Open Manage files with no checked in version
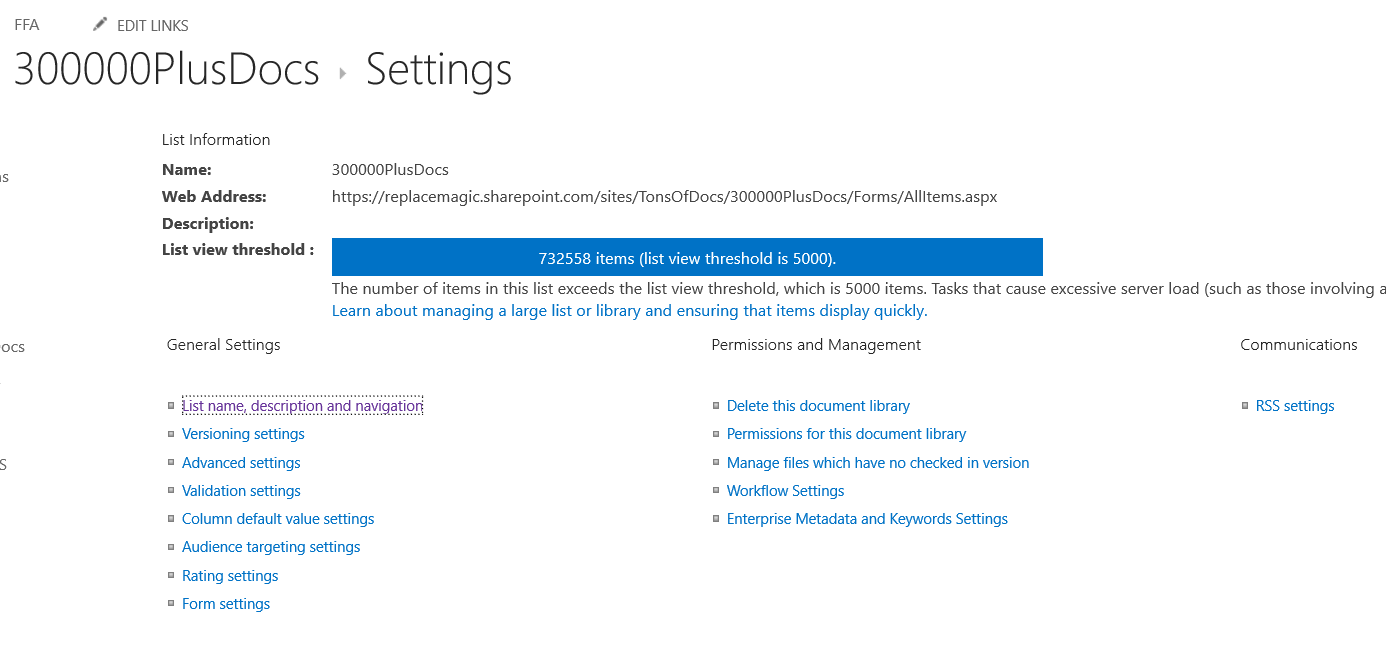Image resolution: width=1386 pixels, height=654 pixels. [878, 463]
